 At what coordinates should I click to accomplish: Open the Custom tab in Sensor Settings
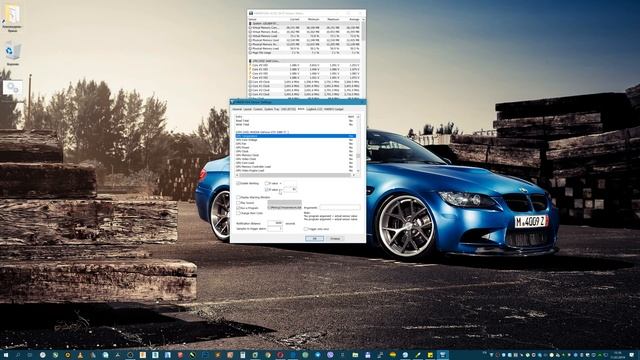(258, 109)
